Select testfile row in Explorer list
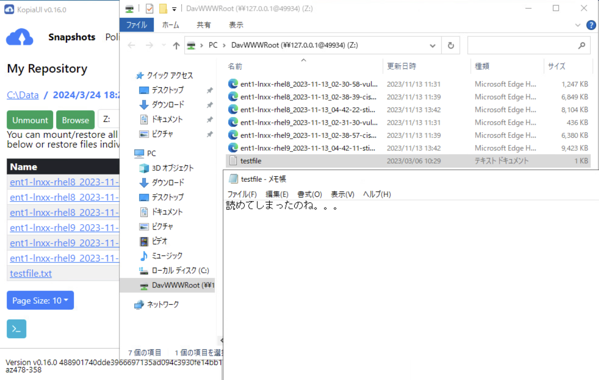Image resolution: width=599 pixels, height=380 pixels. 408,161
